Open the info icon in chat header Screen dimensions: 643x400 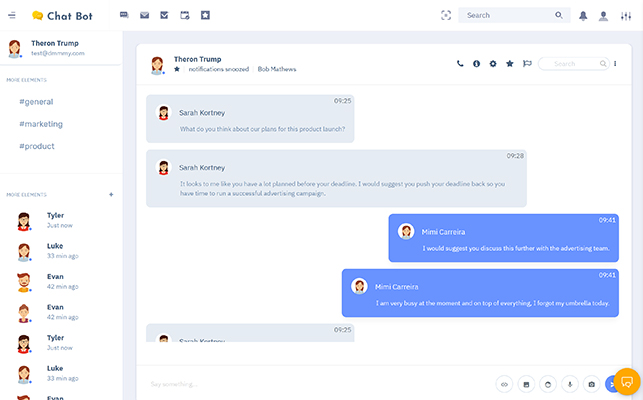(476, 64)
